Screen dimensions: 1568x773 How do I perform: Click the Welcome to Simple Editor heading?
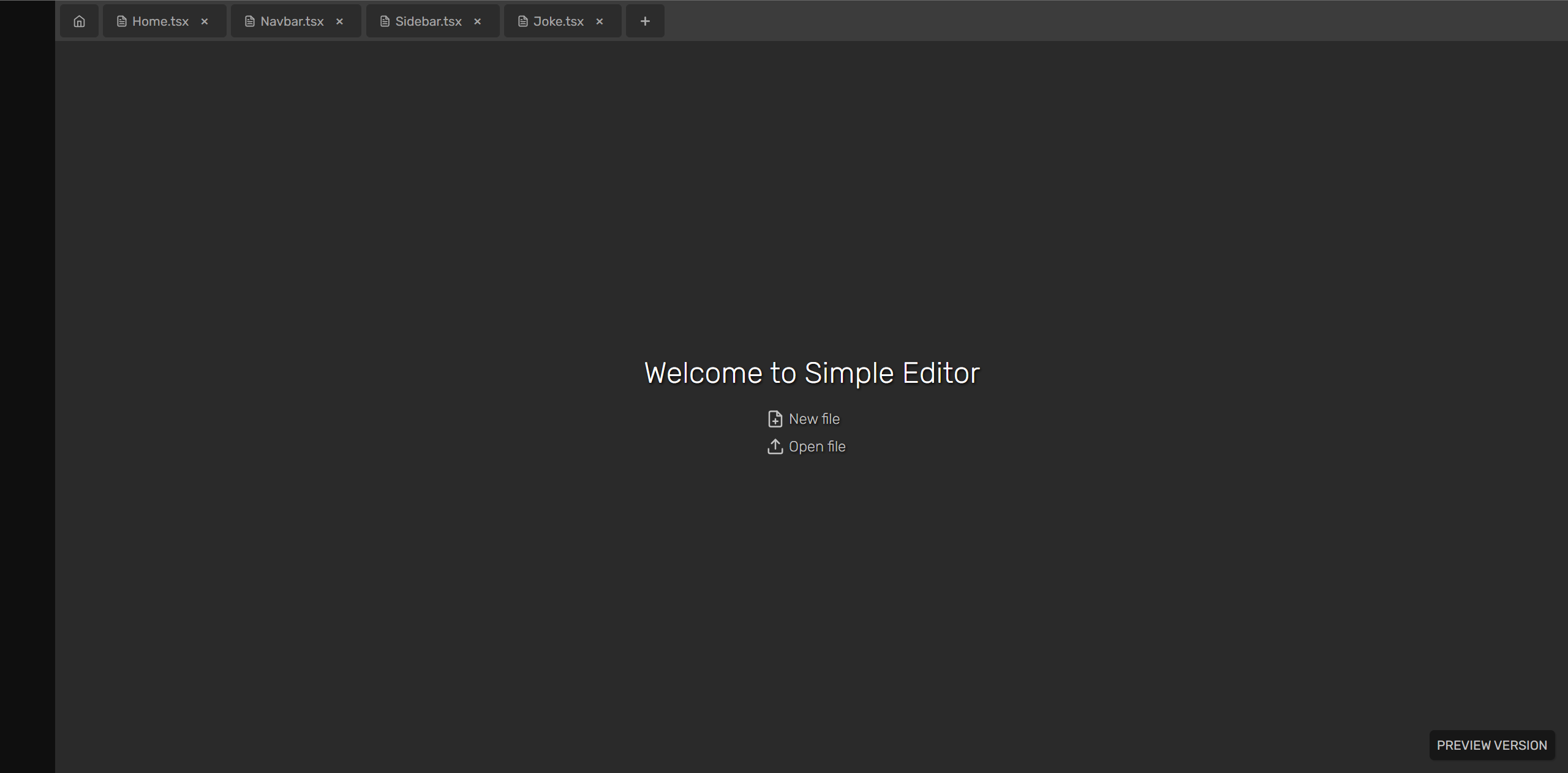(812, 373)
